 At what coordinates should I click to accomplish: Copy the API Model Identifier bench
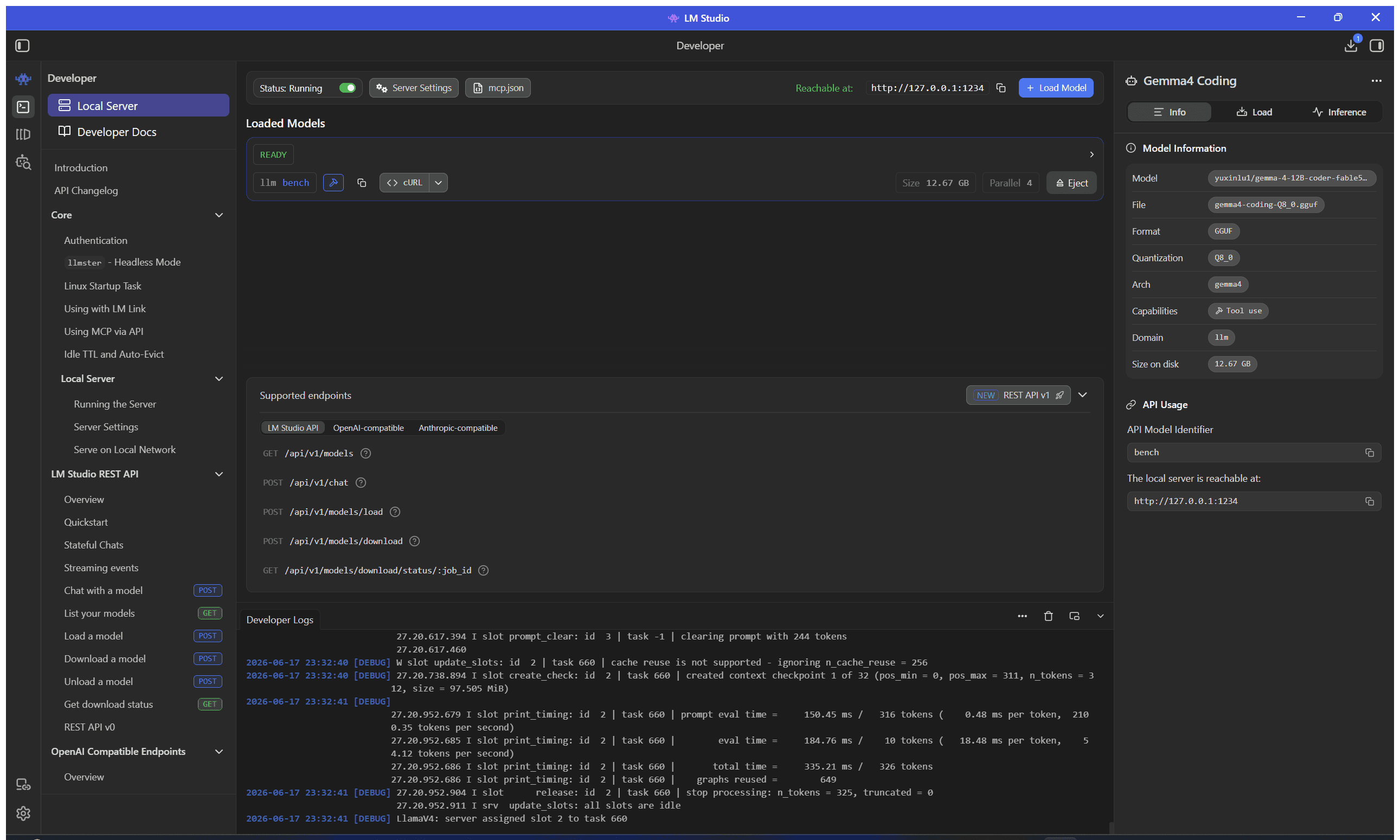click(1370, 453)
